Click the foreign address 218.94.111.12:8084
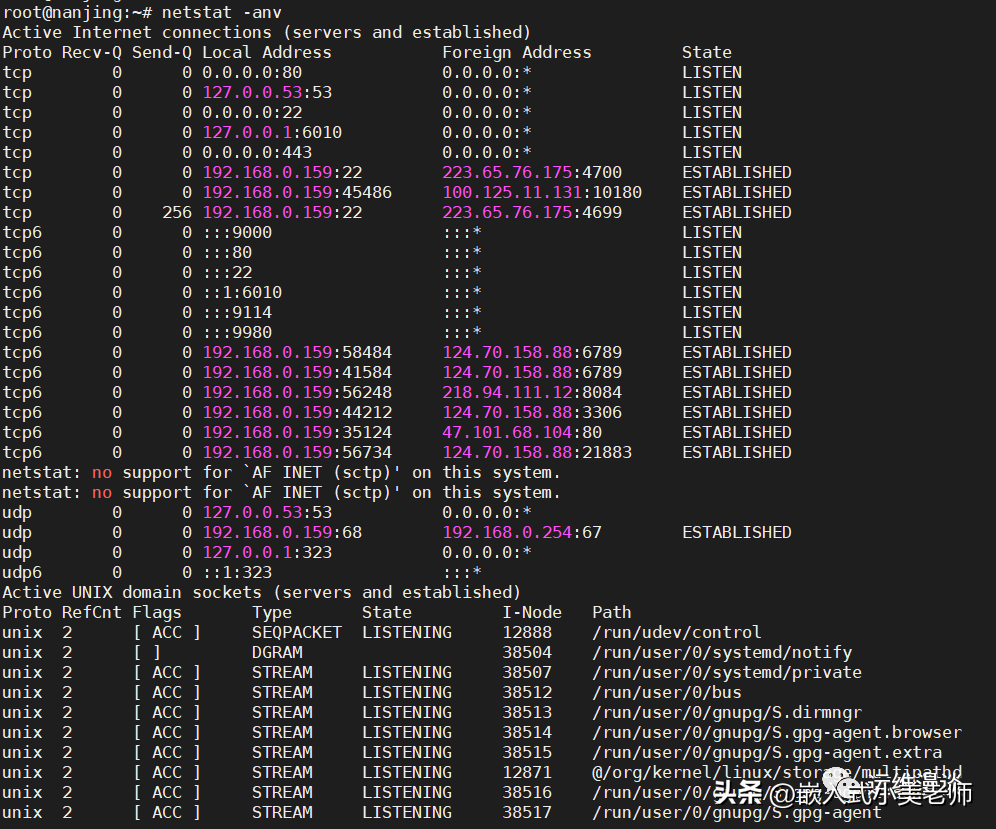Image resolution: width=996 pixels, height=829 pixels. (x=532, y=392)
